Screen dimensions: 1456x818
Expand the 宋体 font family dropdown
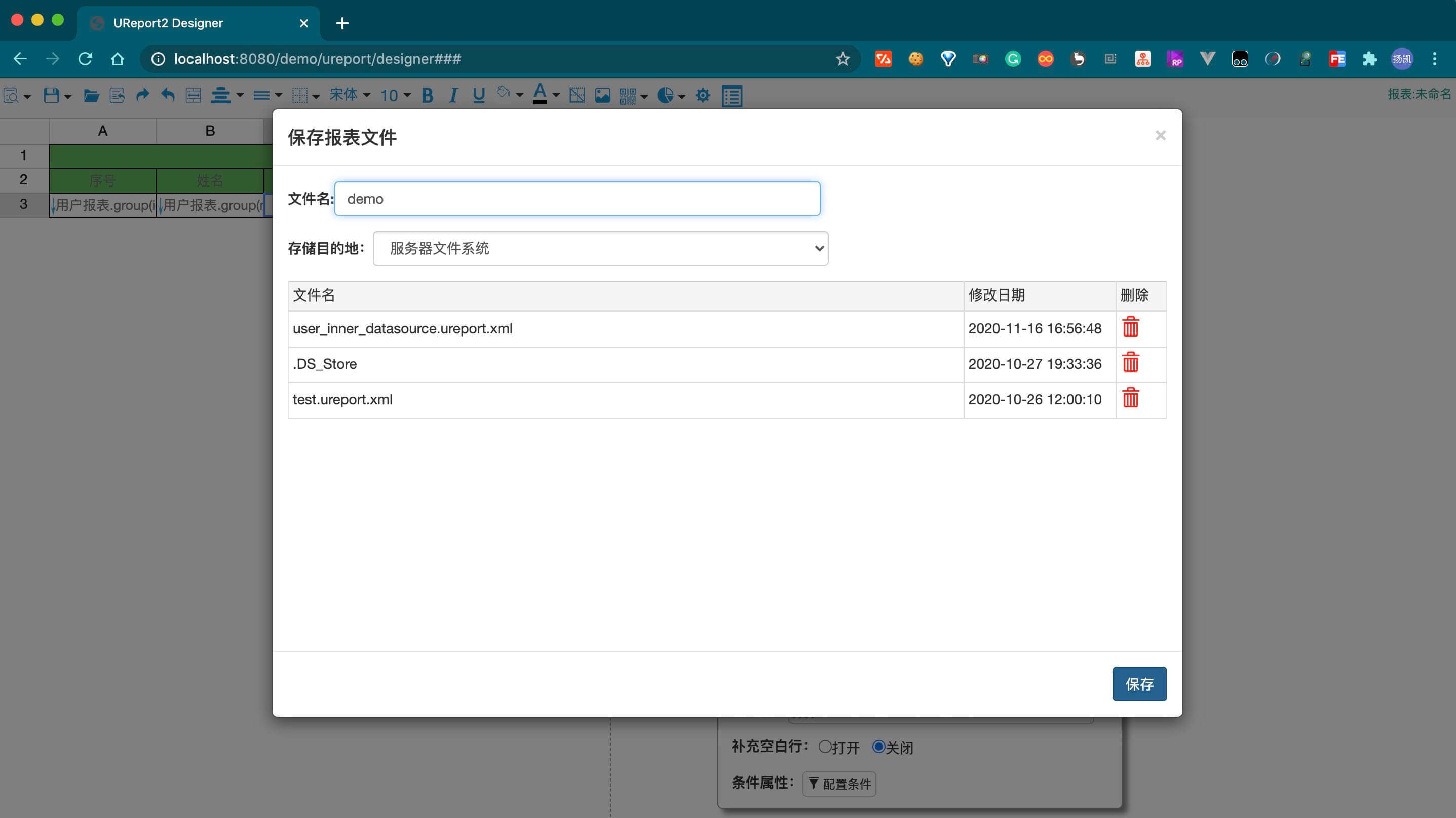[350, 95]
